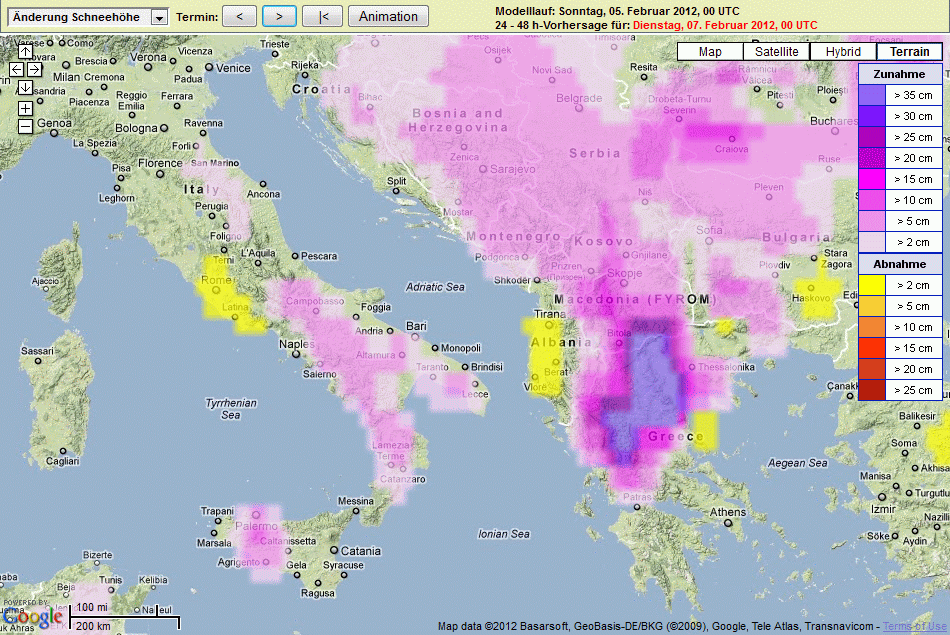This screenshot has width=950, height=635.
Task: Pan the map right with the arrow
Action: (34, 69)
